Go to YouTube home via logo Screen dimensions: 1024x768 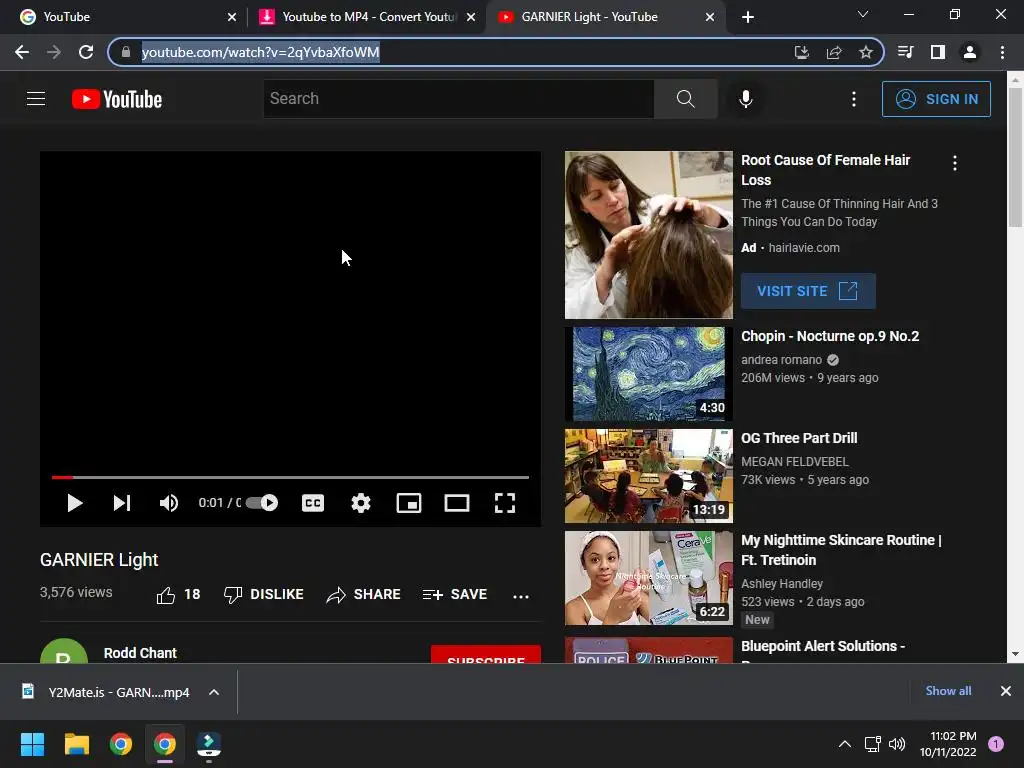[x=117, y=99]
